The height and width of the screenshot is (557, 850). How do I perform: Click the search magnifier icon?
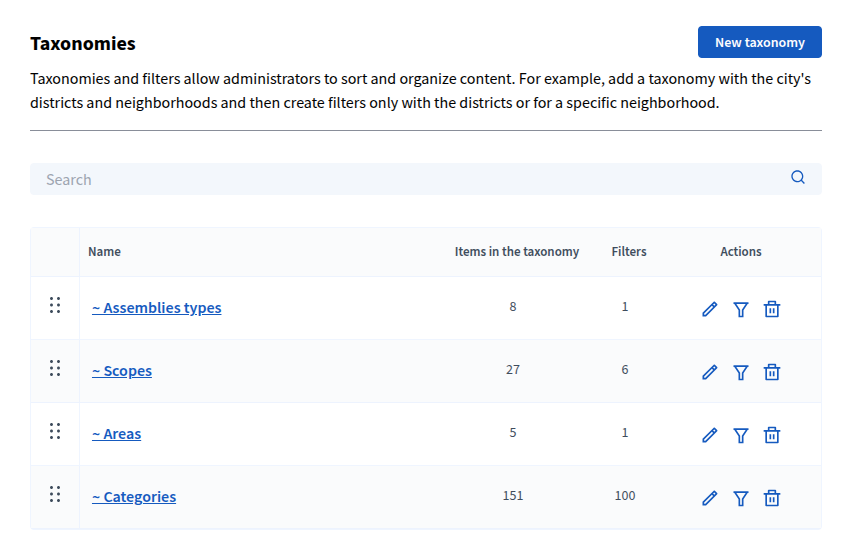[x=798, y=178]
